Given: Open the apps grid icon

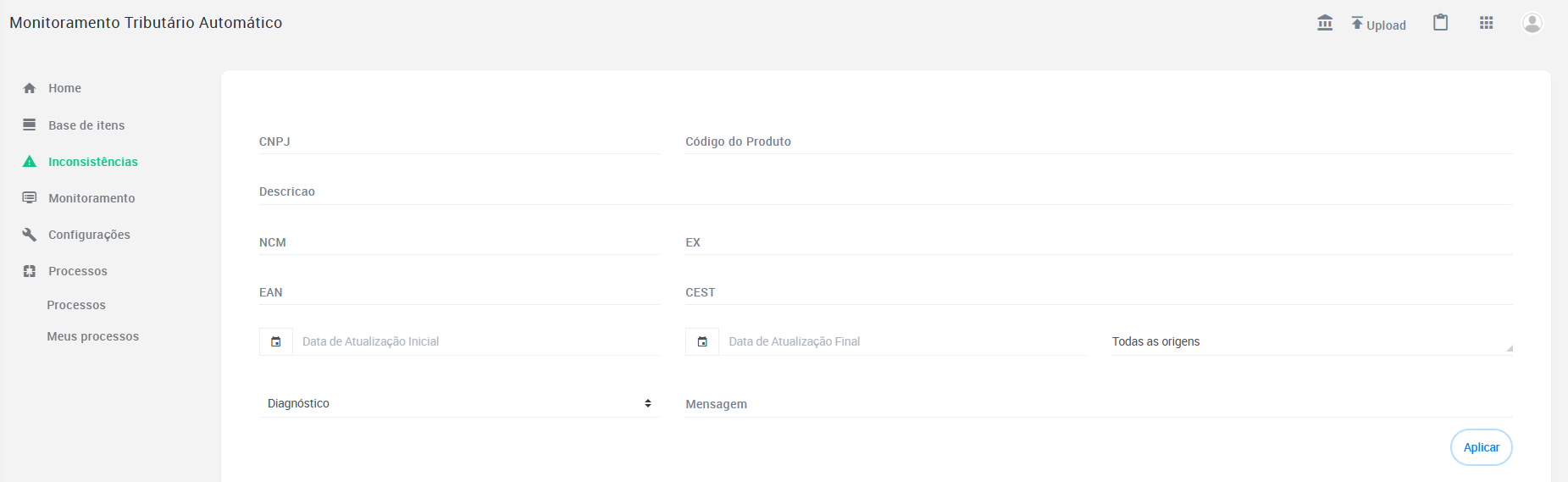Looking at the screenshot, I should point(1486,23).
